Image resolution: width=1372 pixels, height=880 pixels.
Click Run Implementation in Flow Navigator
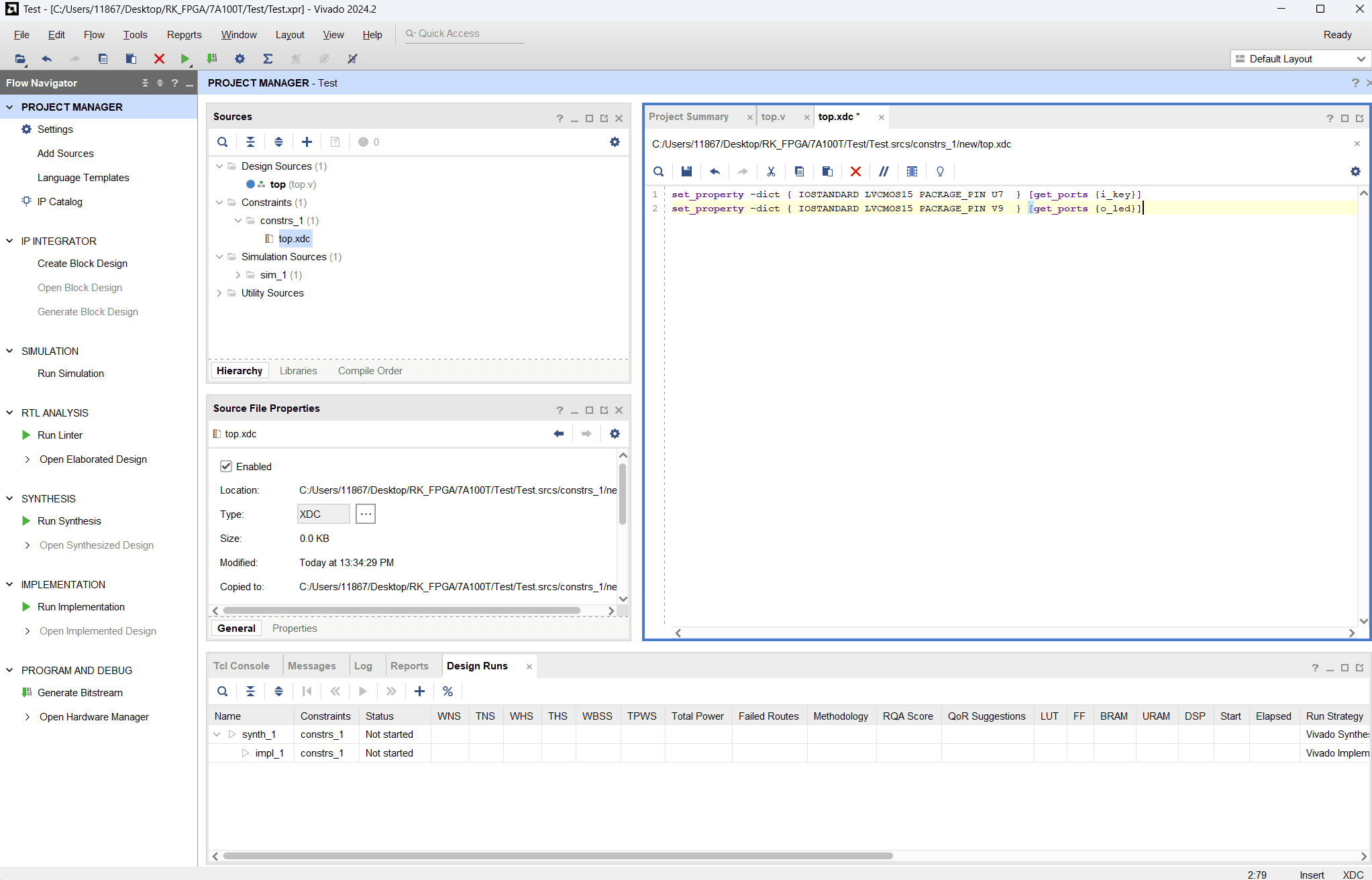click(x=81, y=607)
